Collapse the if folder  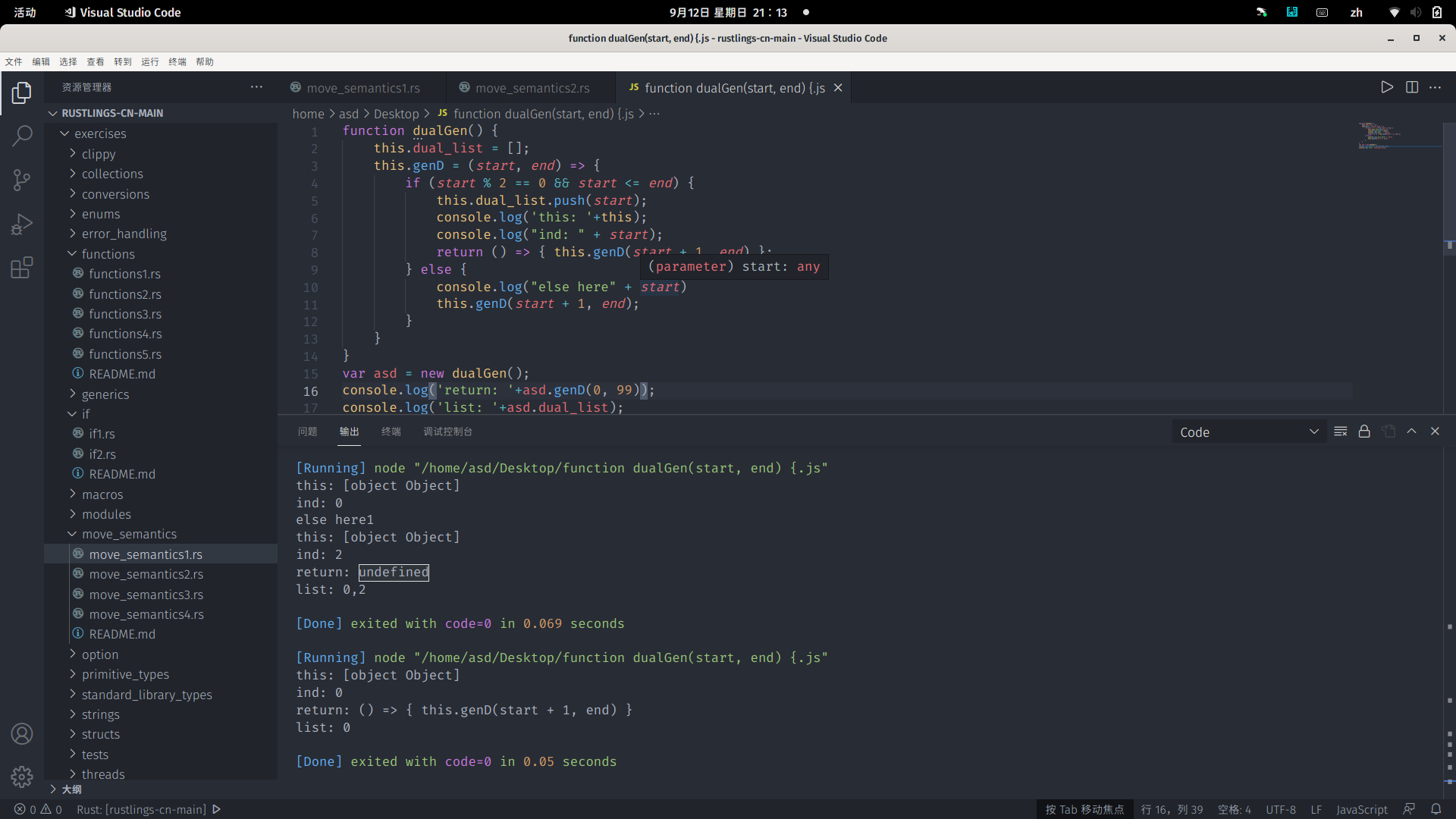pos(161,414)
